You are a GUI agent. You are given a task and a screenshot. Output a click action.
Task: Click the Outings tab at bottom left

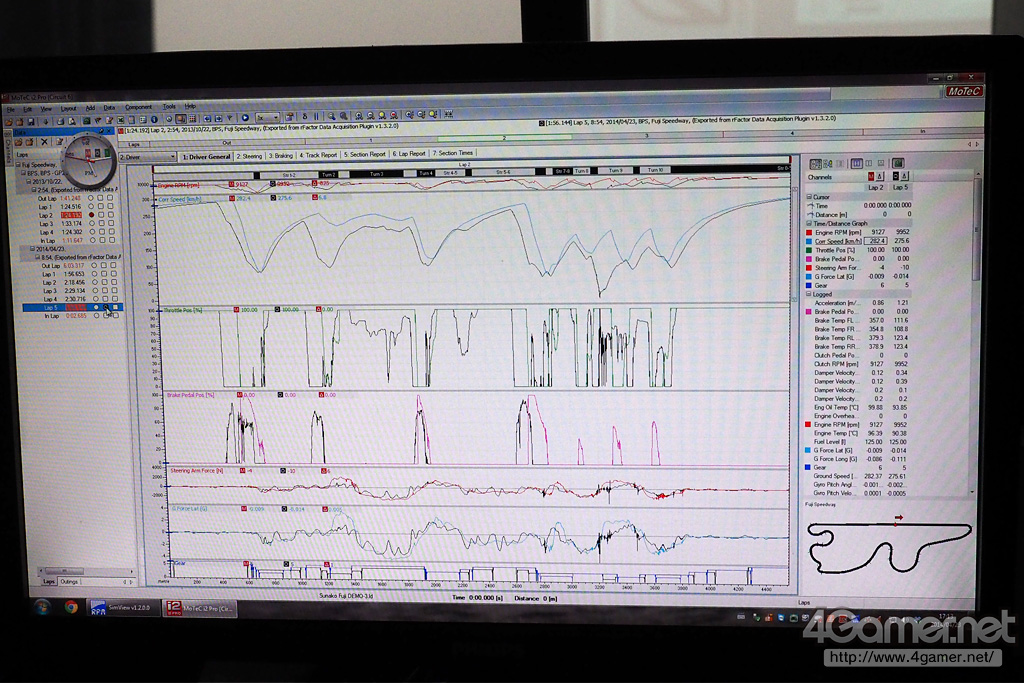(69, 581)
